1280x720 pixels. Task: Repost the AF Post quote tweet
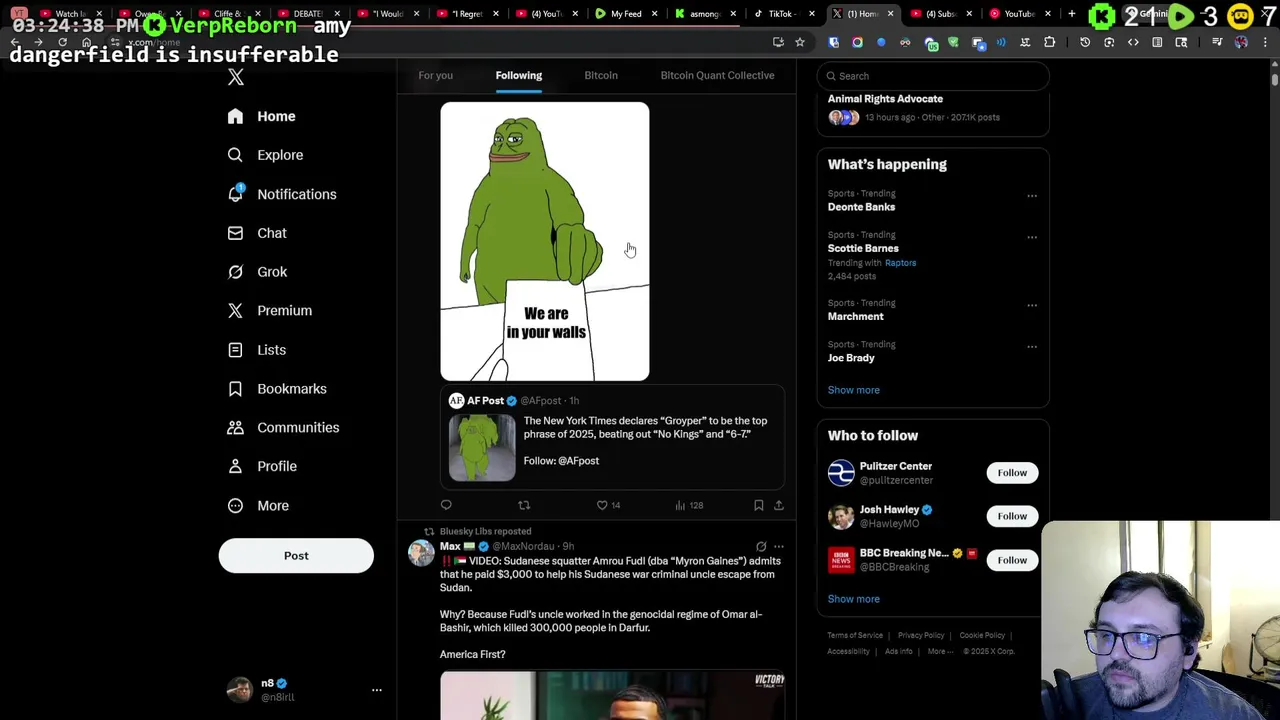tap(524, 506)
